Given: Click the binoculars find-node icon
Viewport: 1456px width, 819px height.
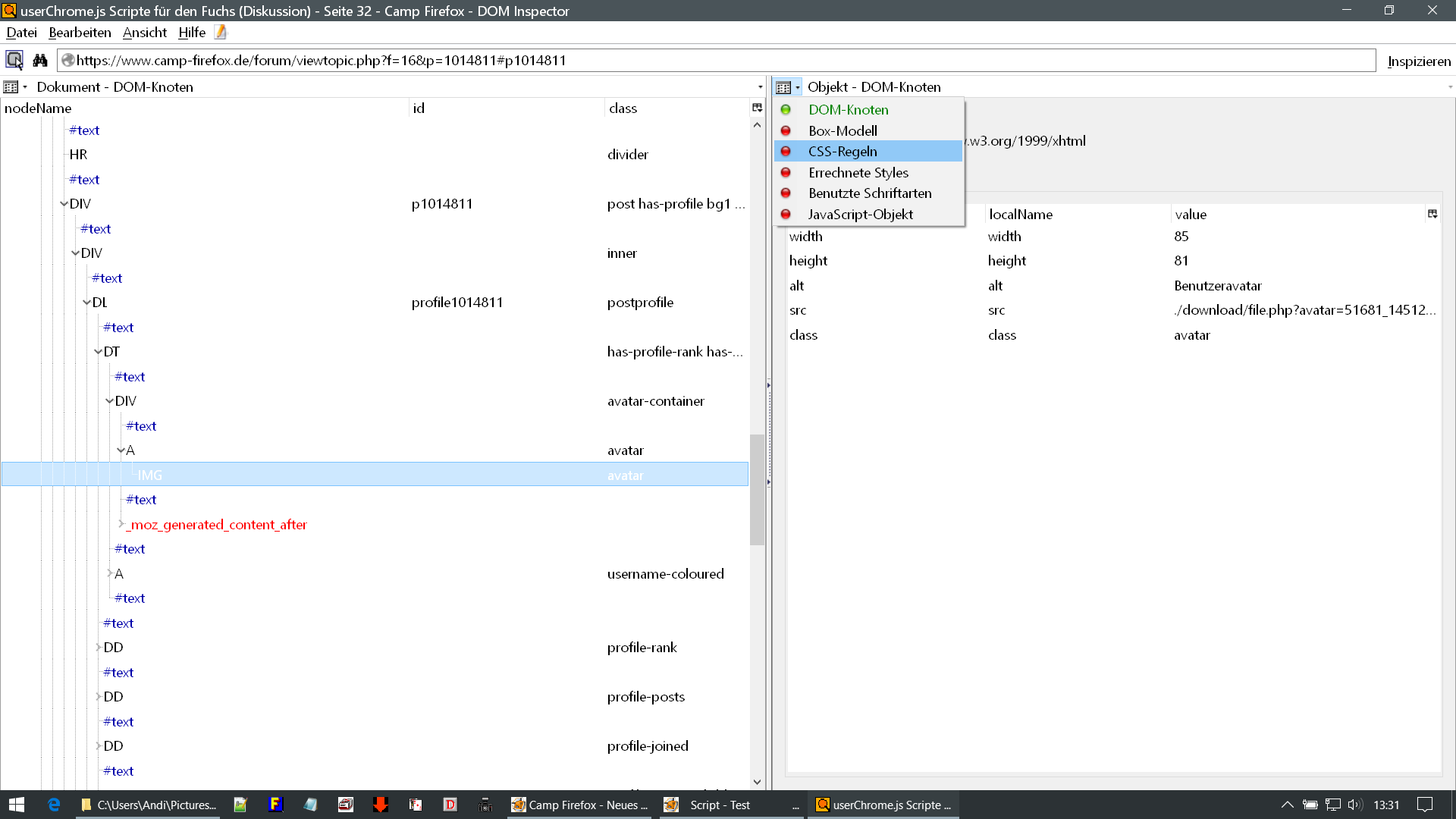Looking at the screenshot, I should (40, 60).
